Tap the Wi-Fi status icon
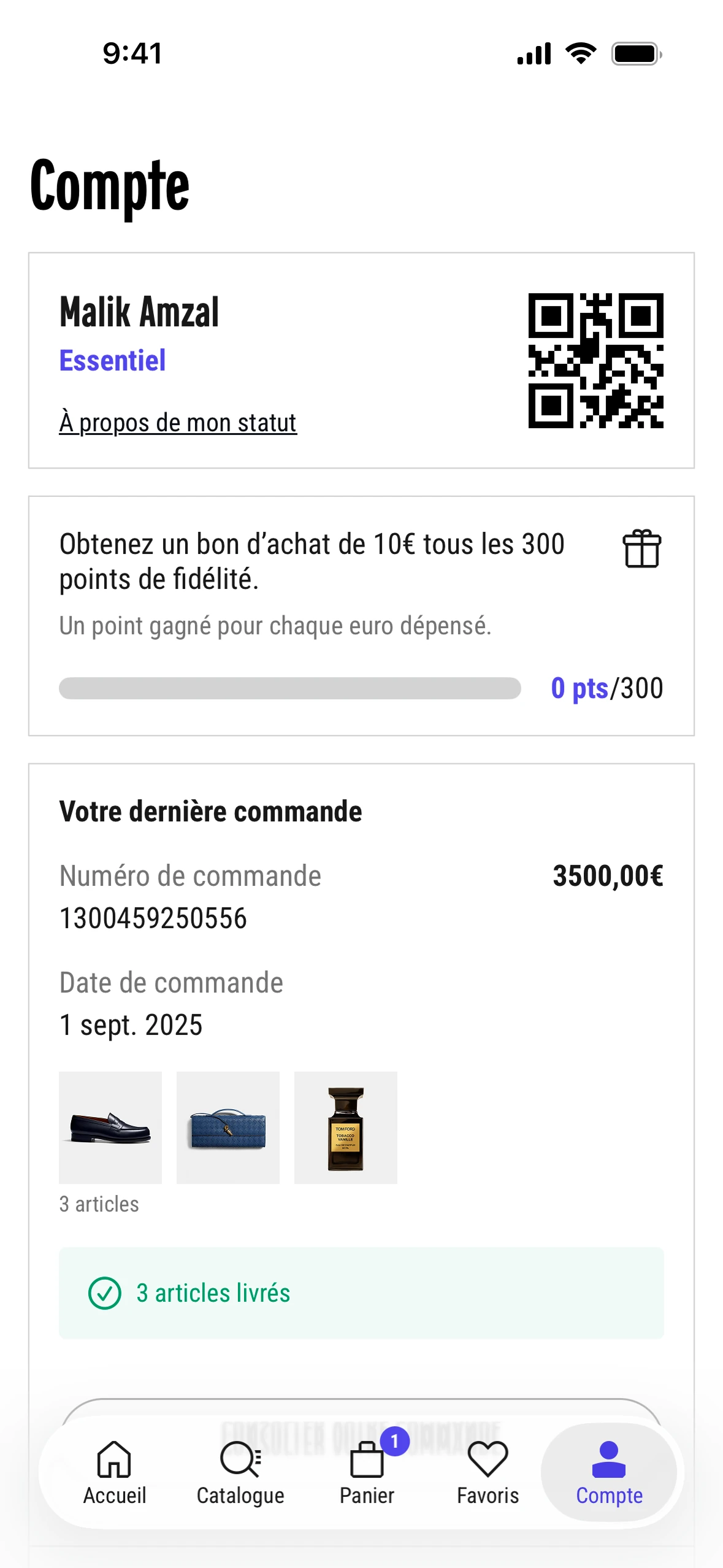Viewport: 723px width, 1568px height. point(581,53)
